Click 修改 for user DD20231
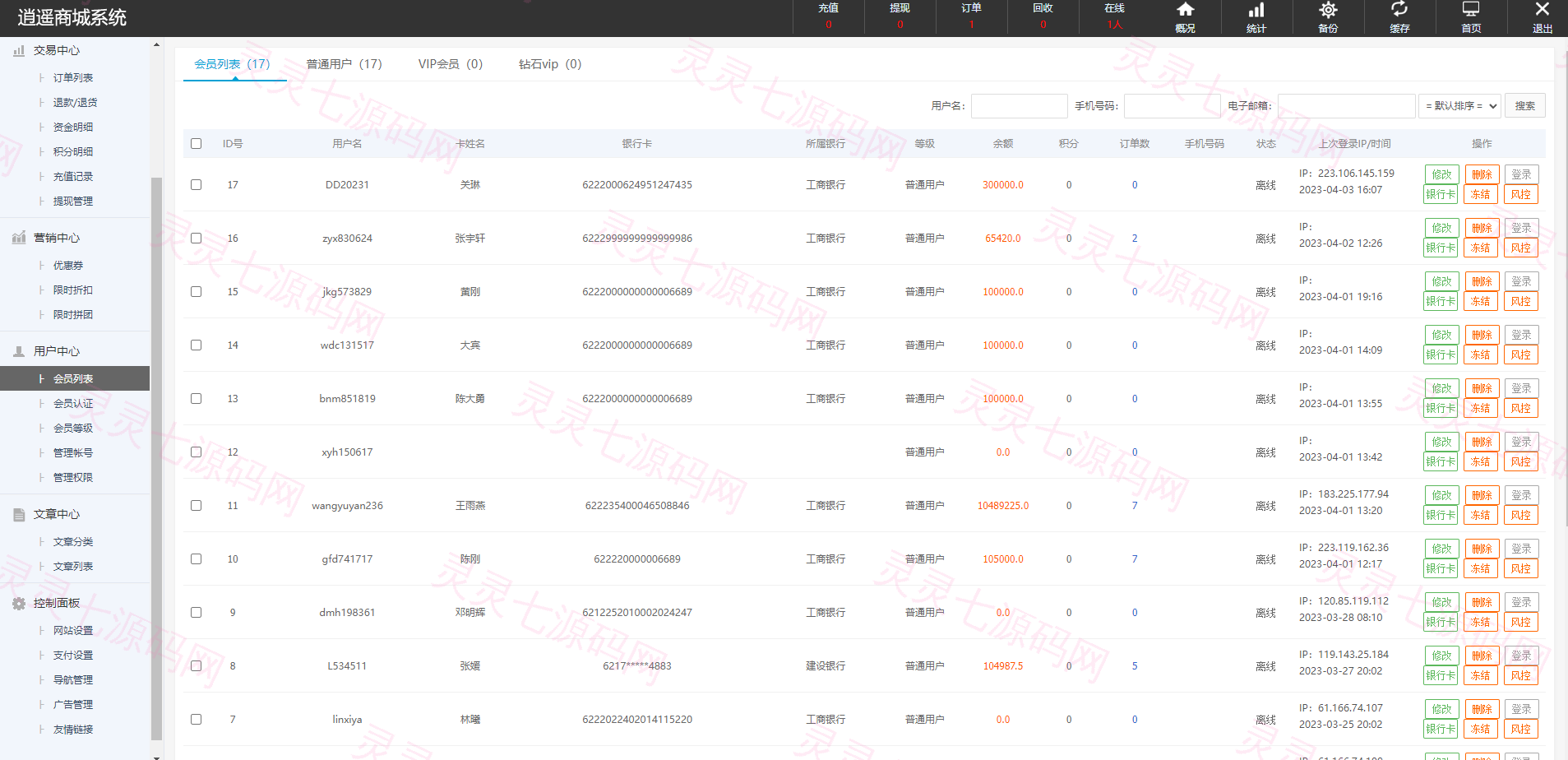1568x760 pixels. coord(1441,174)
